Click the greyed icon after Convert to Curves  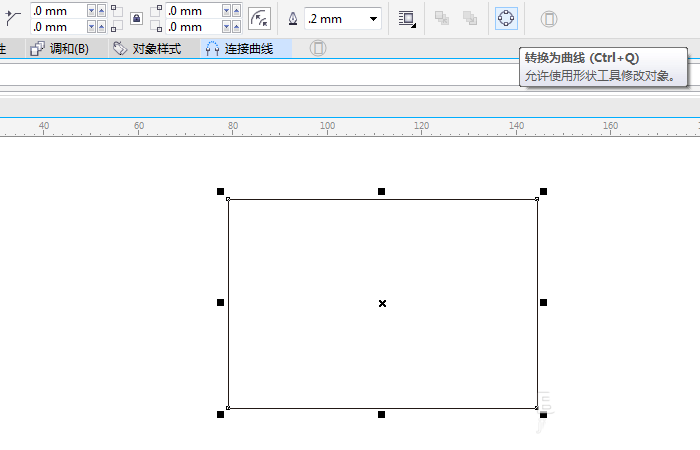549,18
